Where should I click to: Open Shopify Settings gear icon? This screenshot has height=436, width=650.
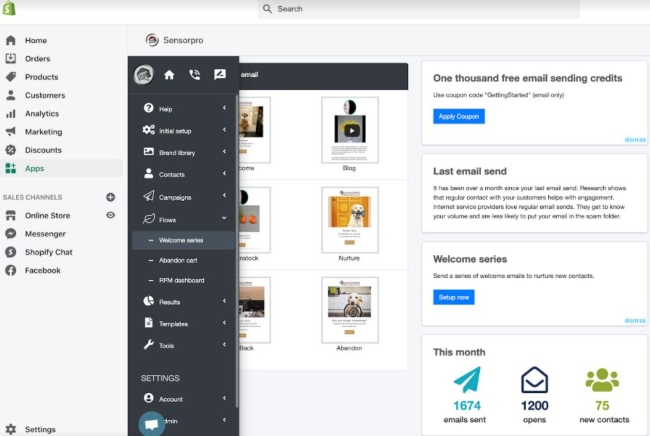coord(11,429)
